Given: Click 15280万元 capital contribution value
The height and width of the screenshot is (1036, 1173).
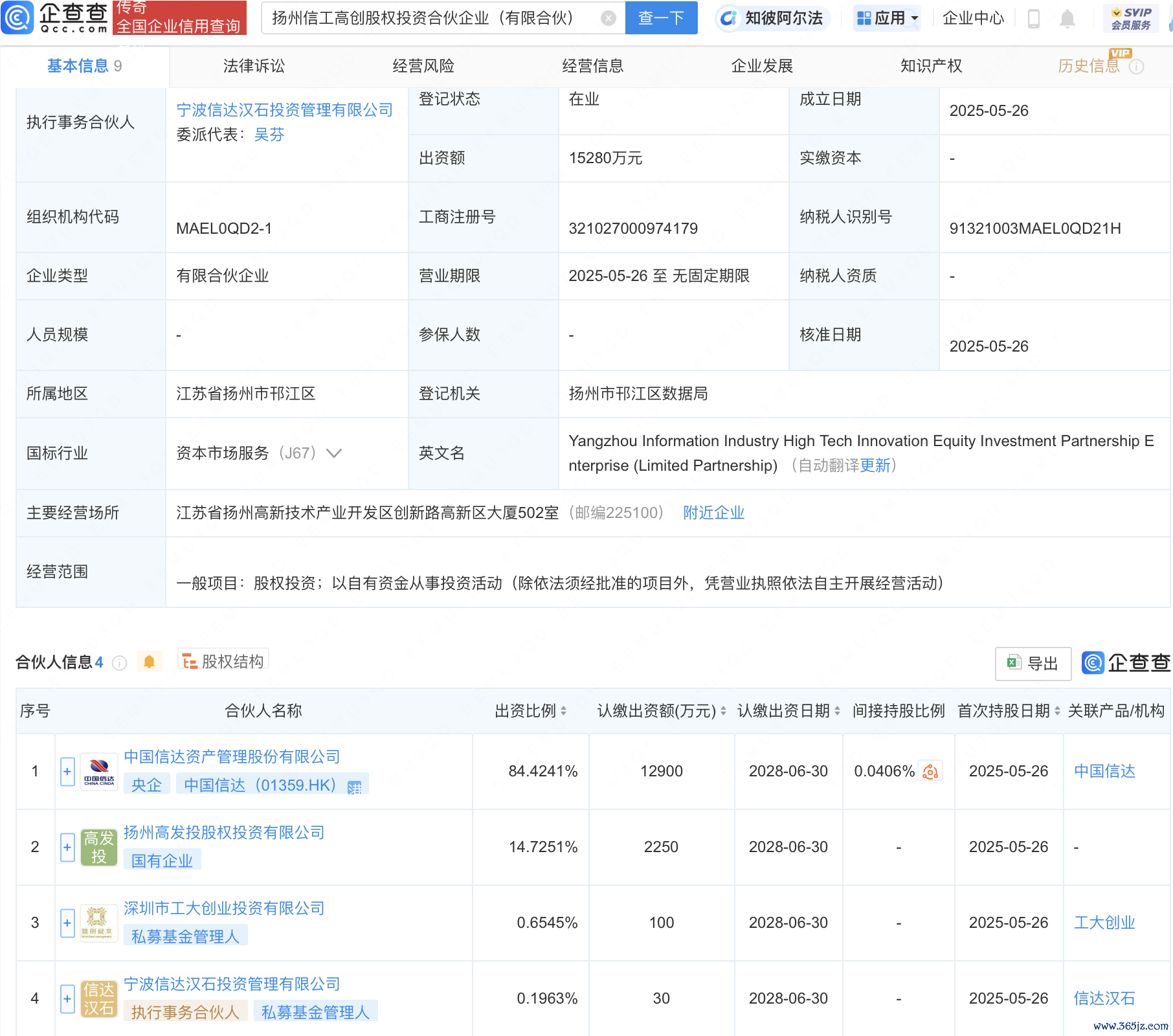Looking at the screenshot, I should (x=605, y=158).
